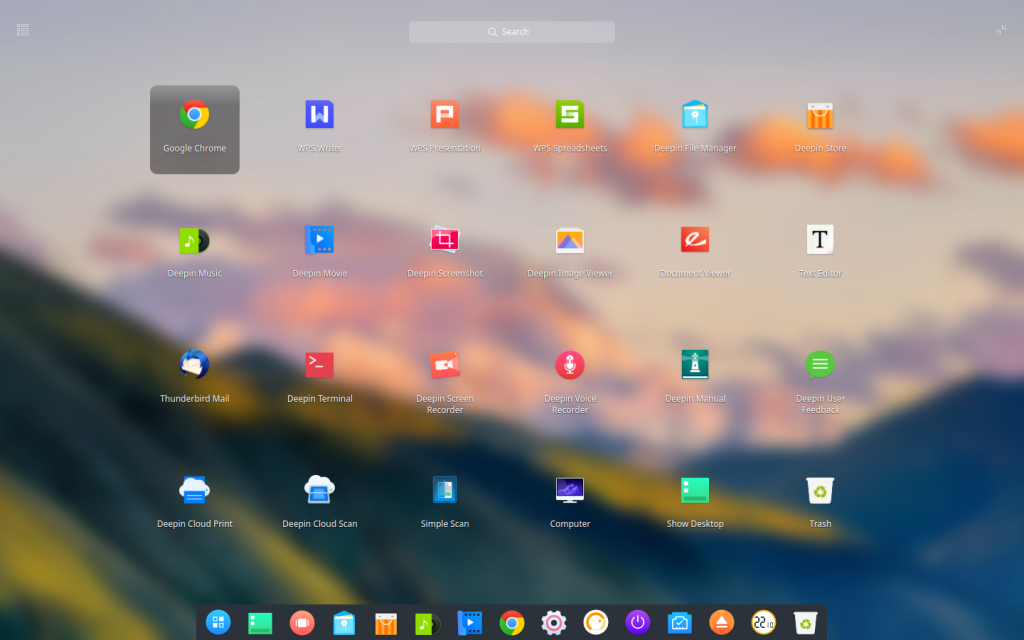The image size is (1024, 640).
Task: Activate Show Desktop
Action: click(694, 490)
